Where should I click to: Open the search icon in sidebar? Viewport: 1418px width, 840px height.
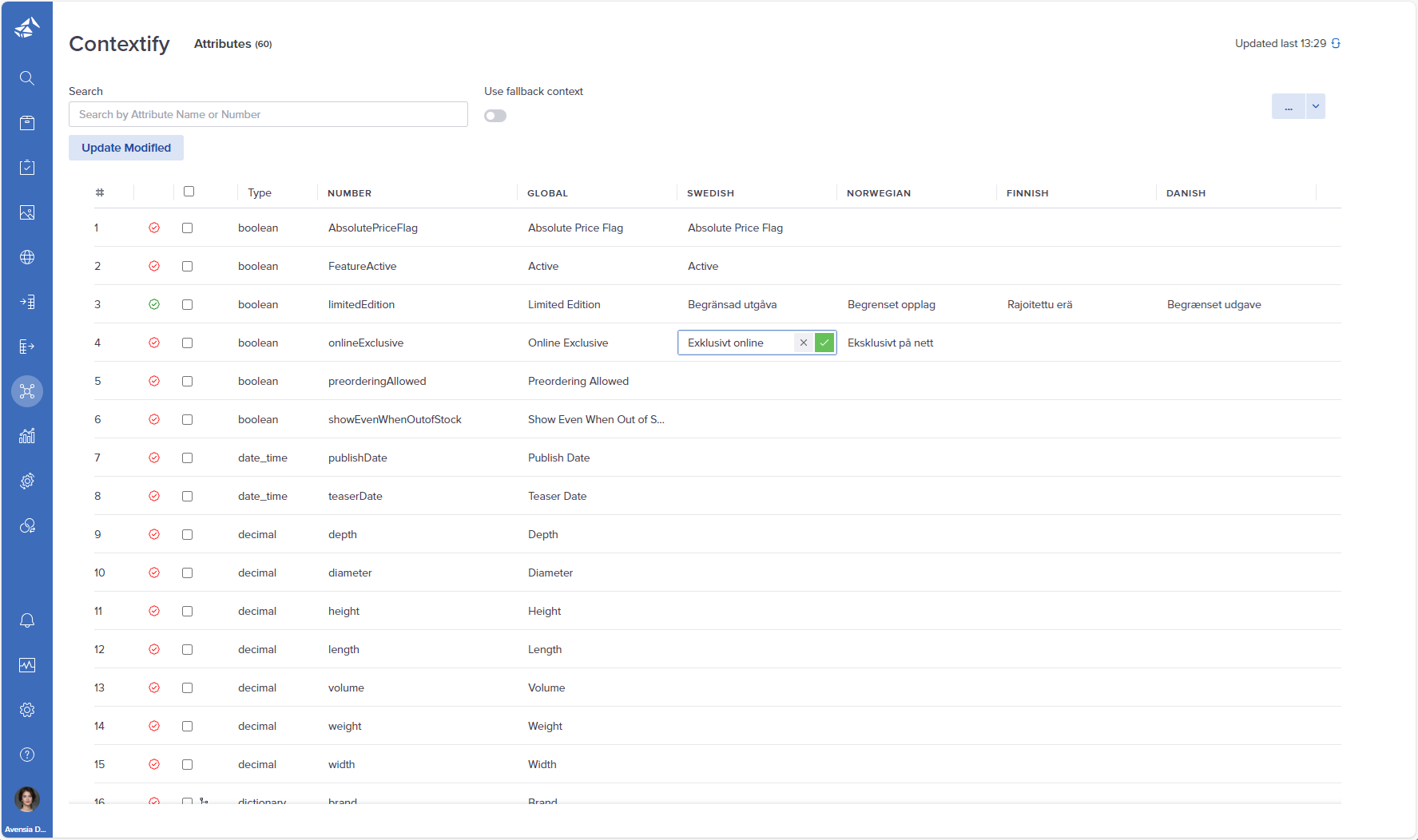tap(27, 78)
